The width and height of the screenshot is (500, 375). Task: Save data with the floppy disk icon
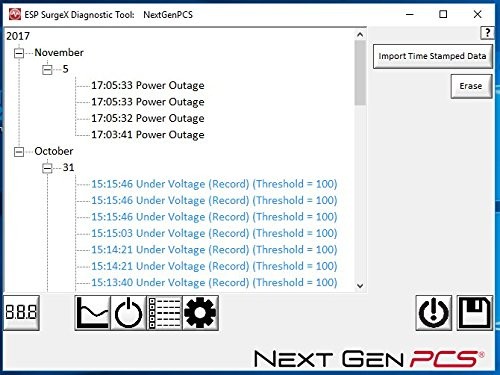pos(475,313)
